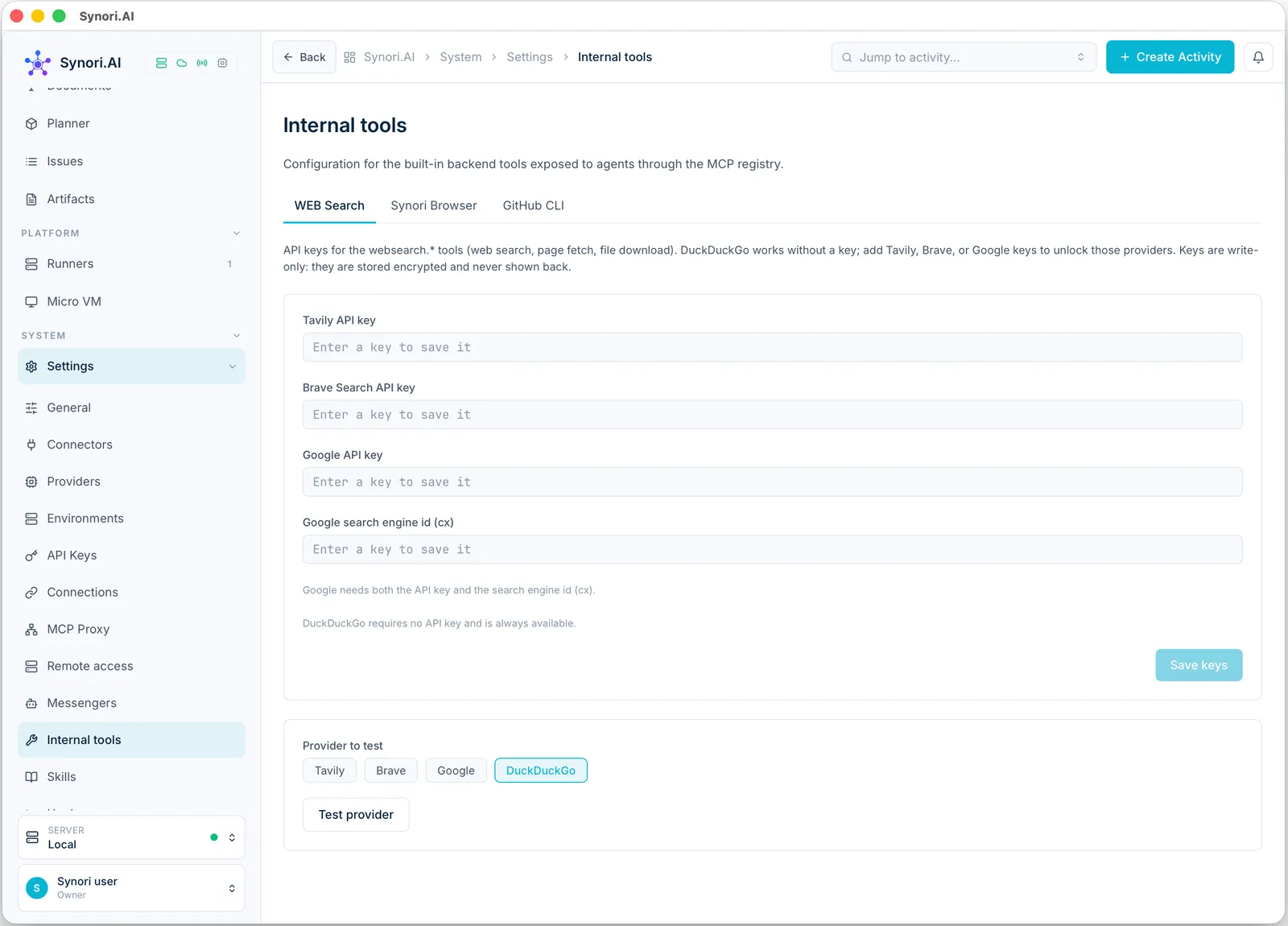Go to Artifacts page
Viewport: 1288px width, 926px height.
(x=131, y=199)
